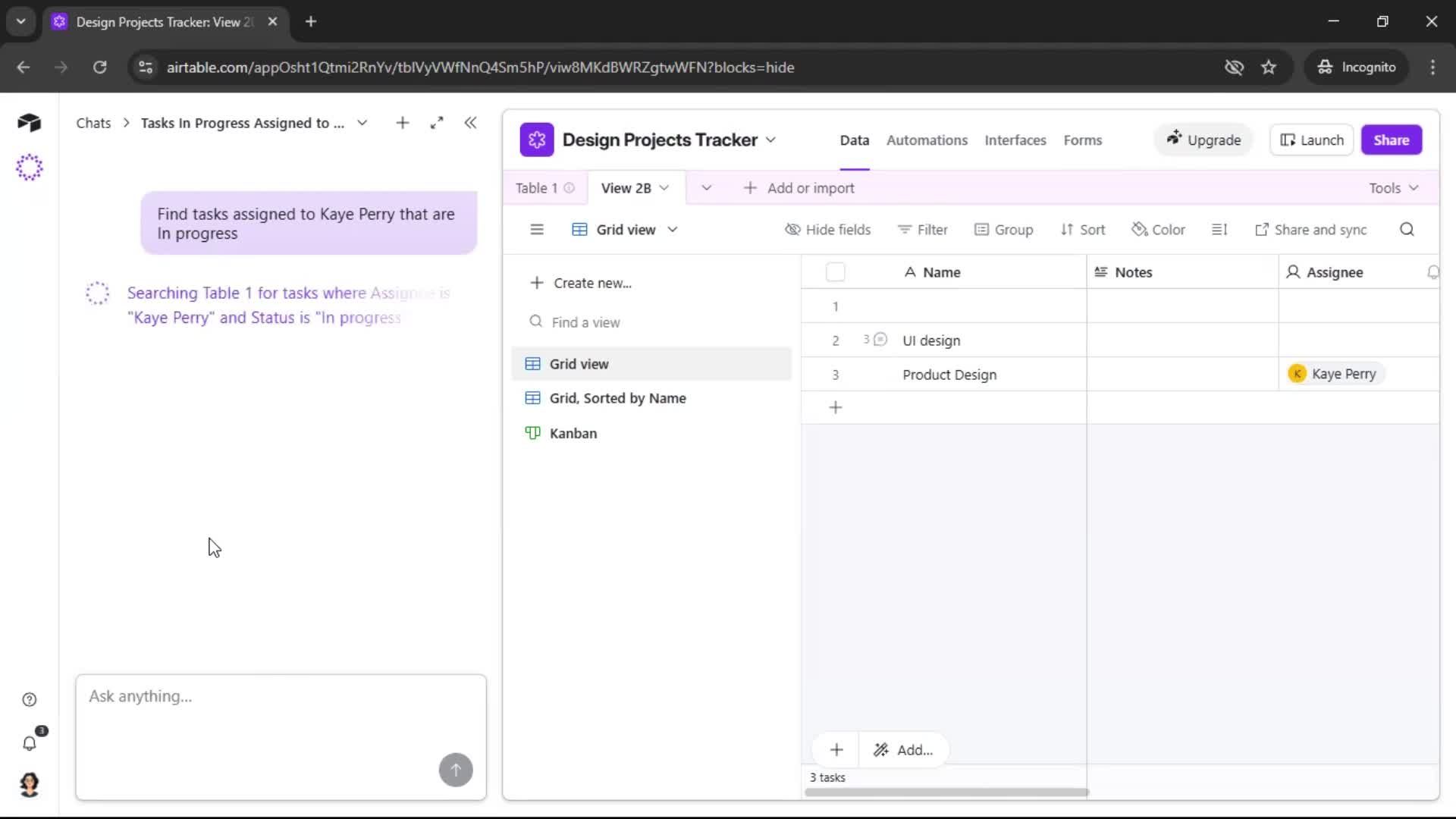Viewport: 1456px width, 819px height.
Task: Reload the page in browser
Action: point(99,67)
